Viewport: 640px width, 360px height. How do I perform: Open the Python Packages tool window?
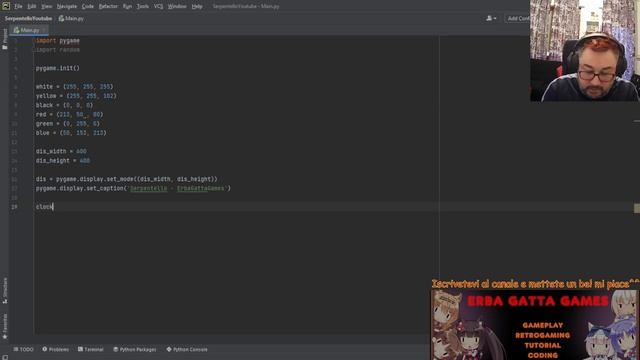click(135, 349)
